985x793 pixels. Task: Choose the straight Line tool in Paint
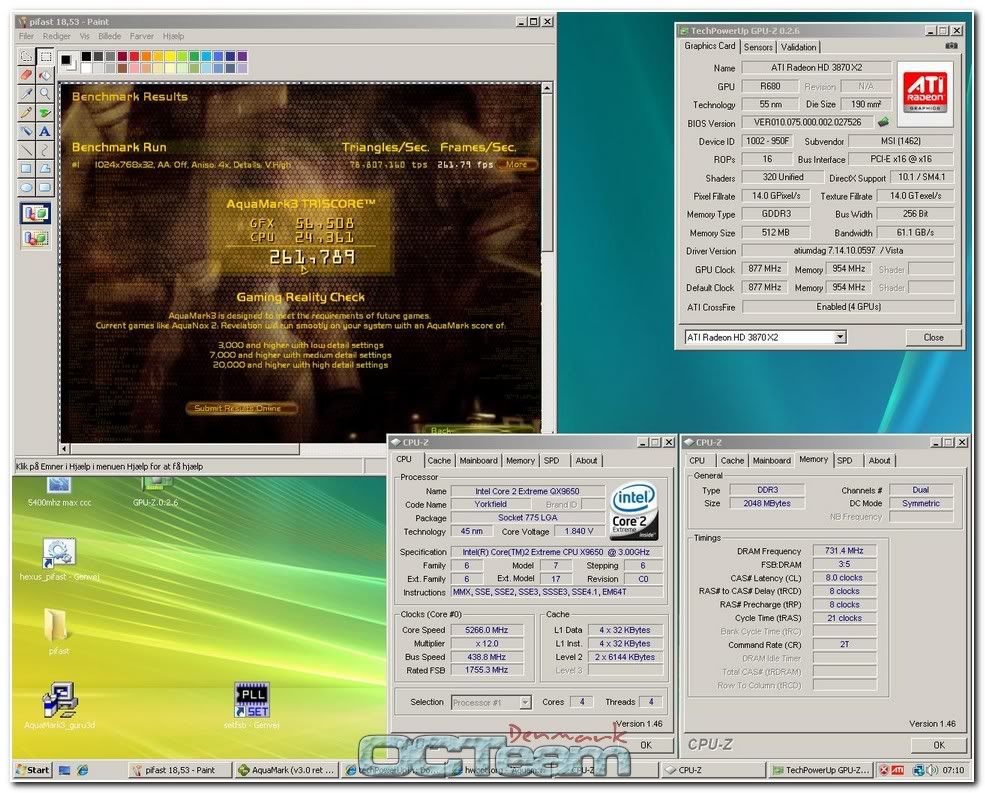(26, 150)
